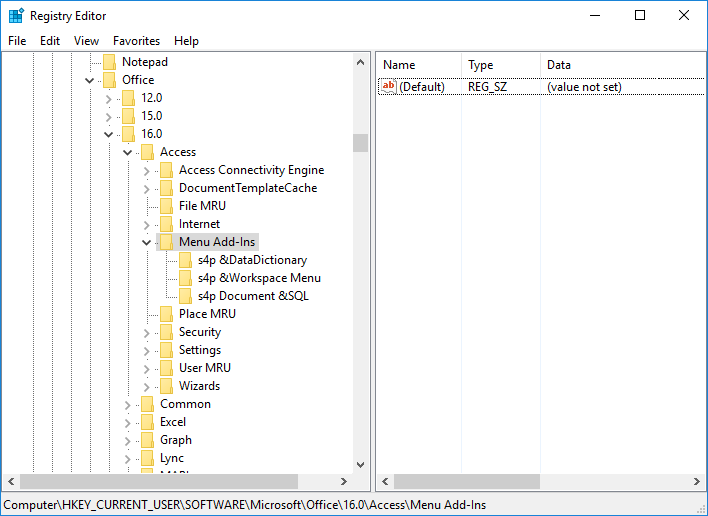Click the Notepad key folder icon
Viewport: 708px width, 516px height.
(x=109, y=62)
